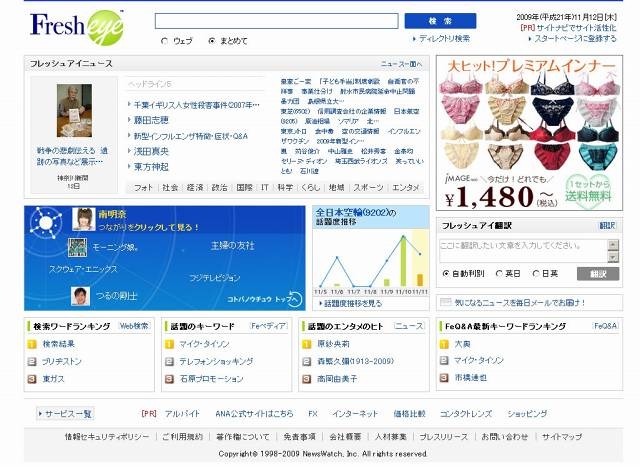Switch to the 経済 news tab
640x467 pixels.
(x=195, y=187)
